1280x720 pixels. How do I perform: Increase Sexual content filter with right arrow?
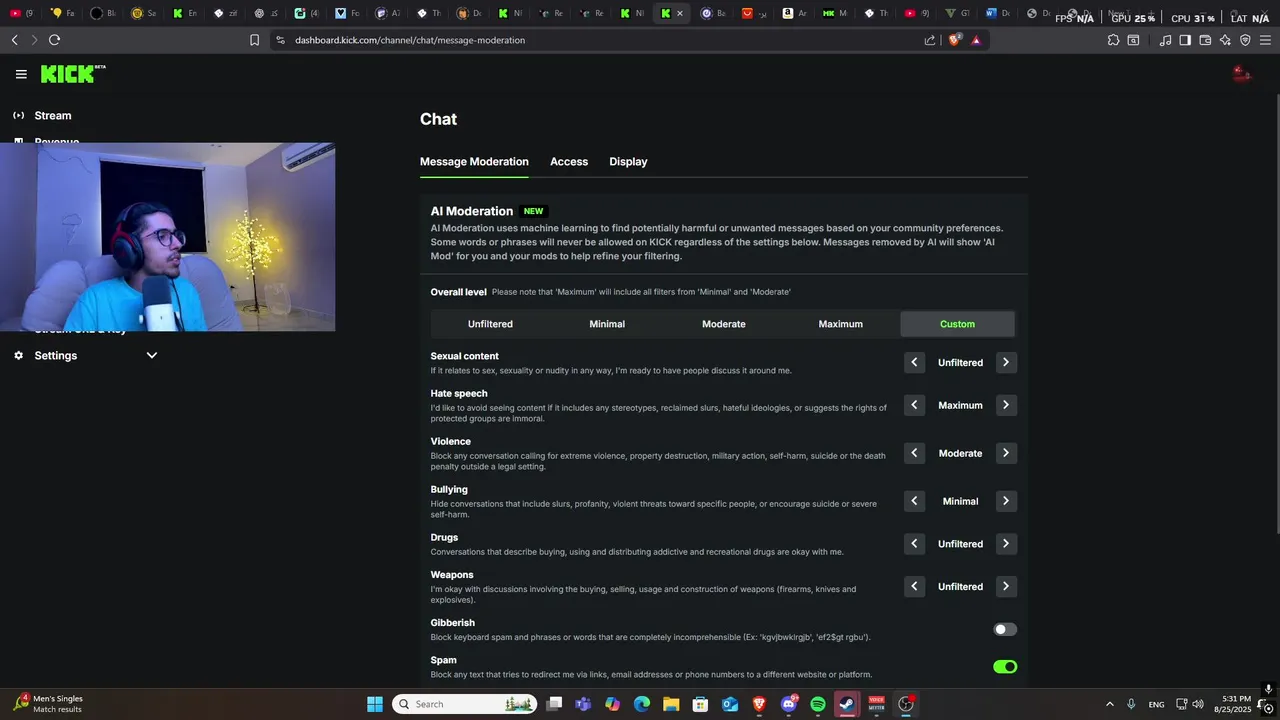(1006, 363)
